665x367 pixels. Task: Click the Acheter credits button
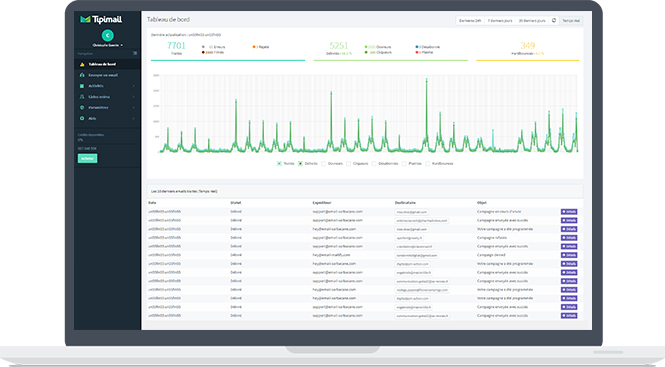pyautogui.click(x=87, y=158)
